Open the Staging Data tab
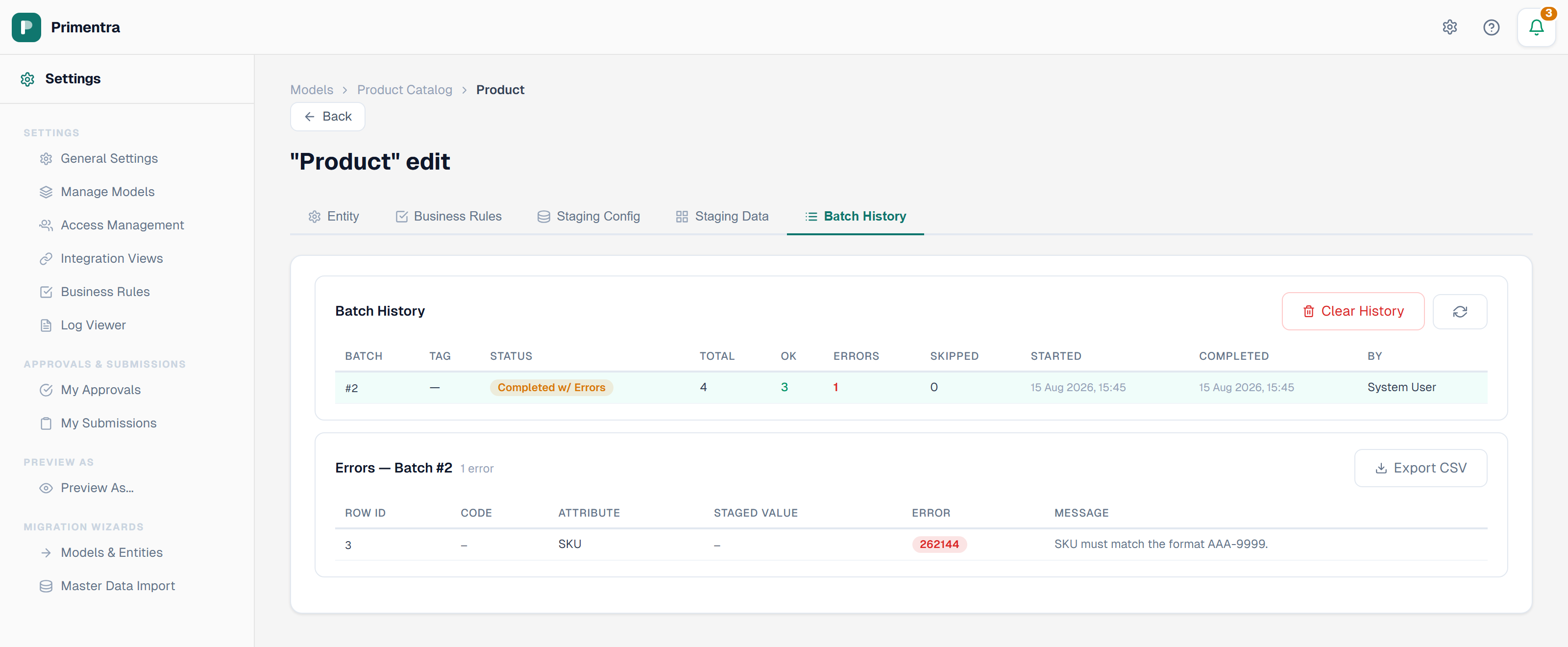Screen dimensions: 1568x647 [x=722, y=216]
